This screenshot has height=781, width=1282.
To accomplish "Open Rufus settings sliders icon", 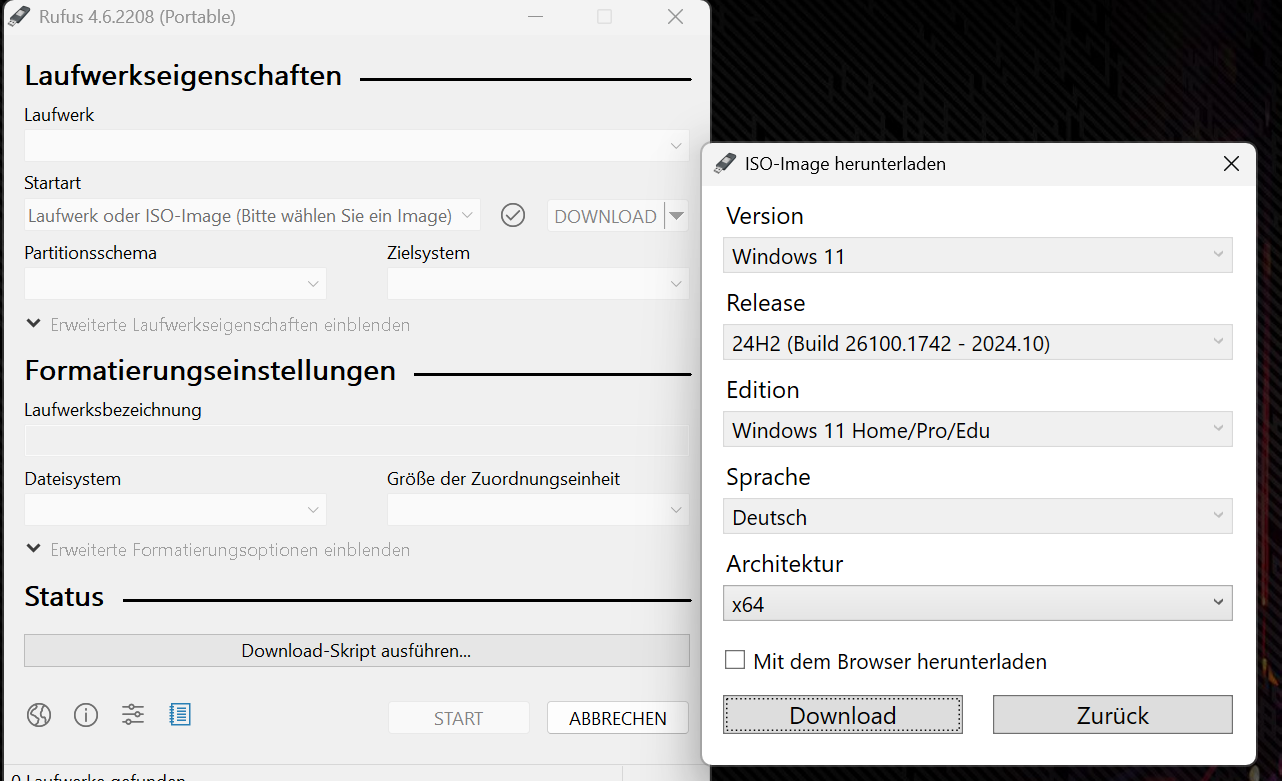I will pyautogui.click(x=133, y=715).
